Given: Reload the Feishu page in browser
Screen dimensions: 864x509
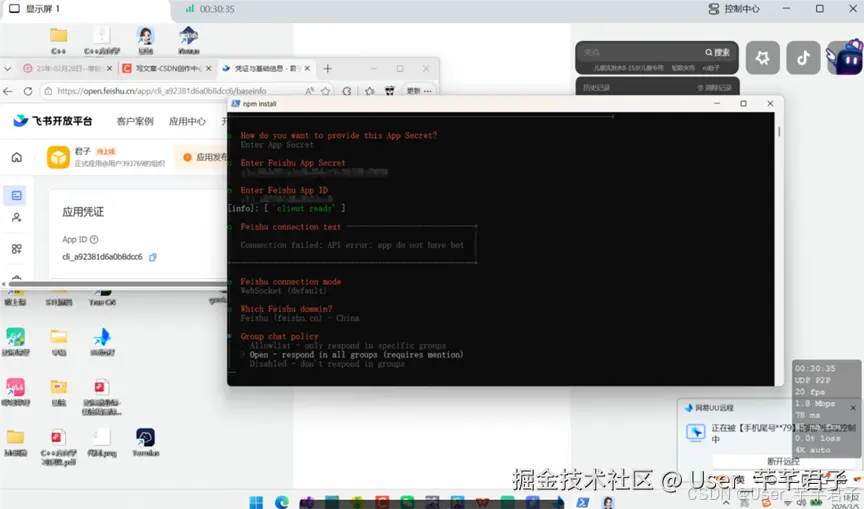Looking at the screenshot, I should click(x=28, y=91).
